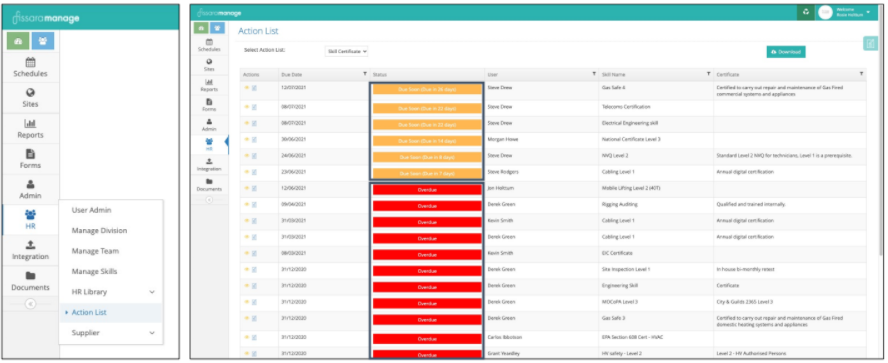Open Admin person icon in left sidebar
This screenshot has height=363, width=888.
30,185
